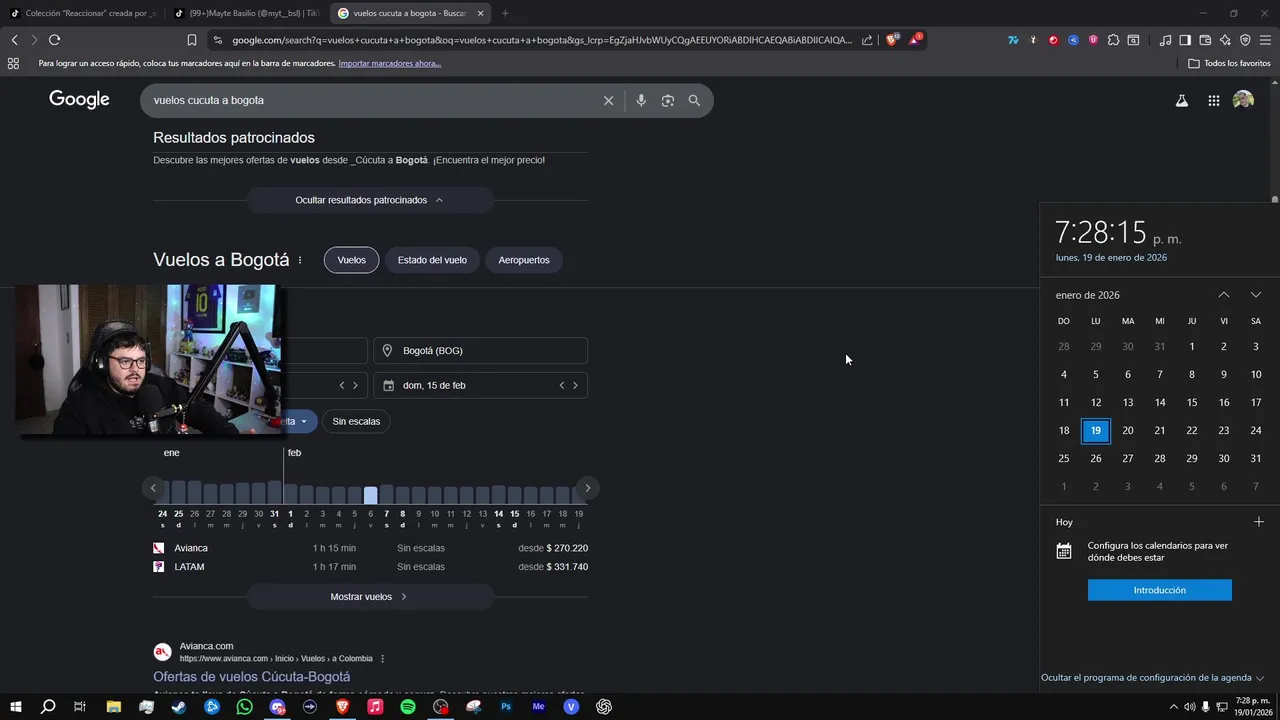Open Ofertas de vuelos Cúcuta-Bogotá result
The width and height of the screenshot is (1280, 720).
point(251,677)
